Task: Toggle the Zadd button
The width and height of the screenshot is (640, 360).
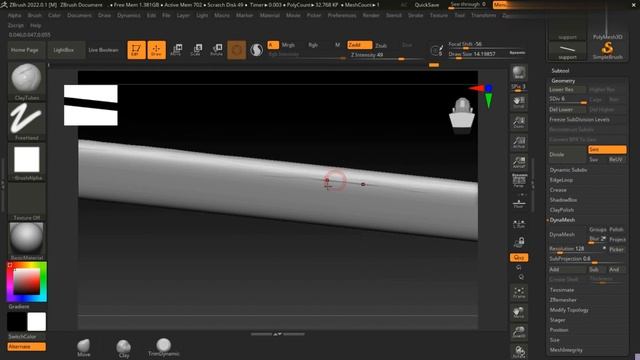Action: tap(360, 45)
